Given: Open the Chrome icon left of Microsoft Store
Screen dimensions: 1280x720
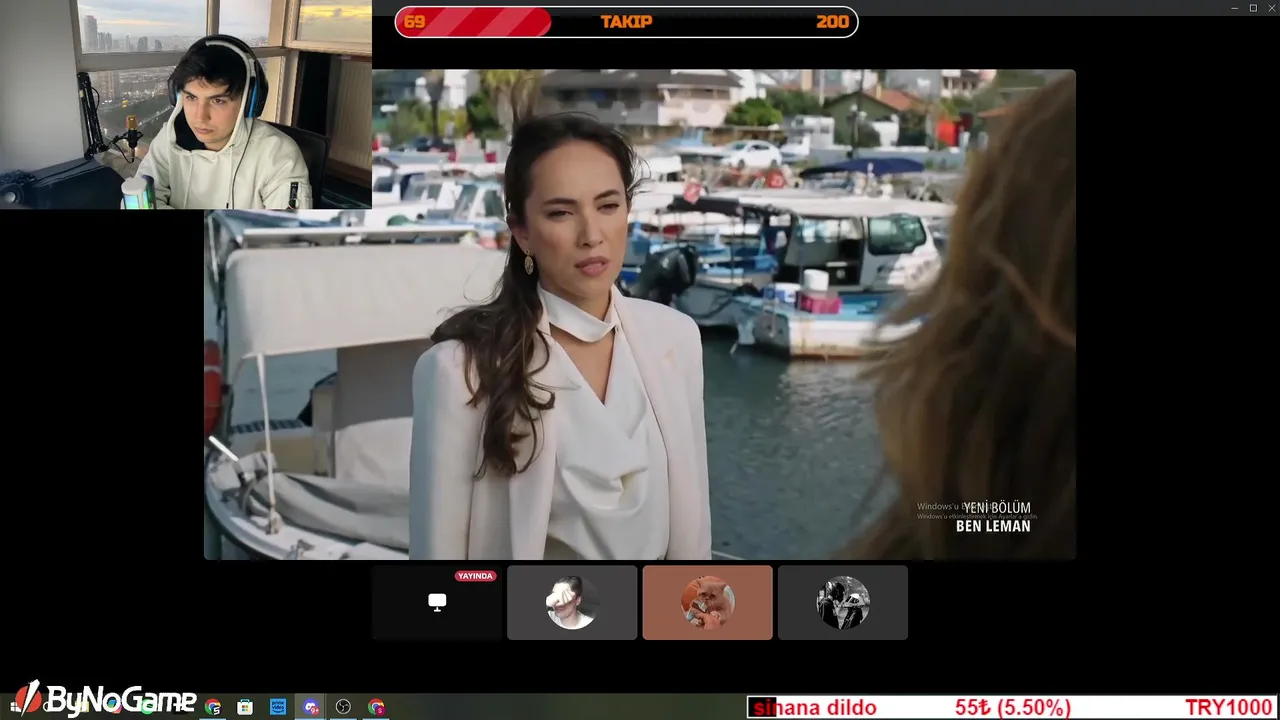Looking at the screenshot, I should 213,707.
